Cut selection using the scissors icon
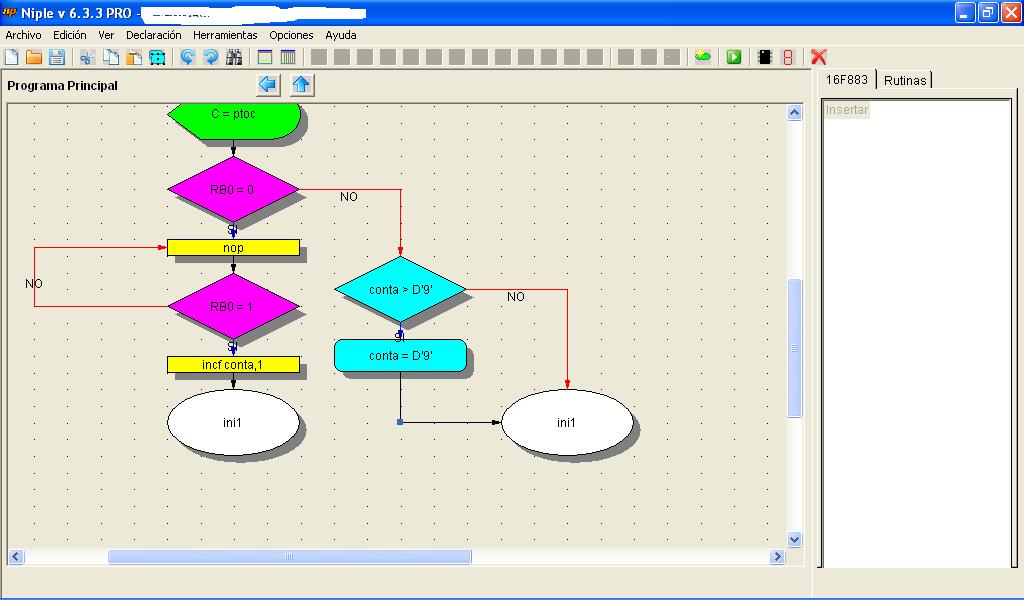Viewport: 1024px width, 600px height. click(87, 57)
